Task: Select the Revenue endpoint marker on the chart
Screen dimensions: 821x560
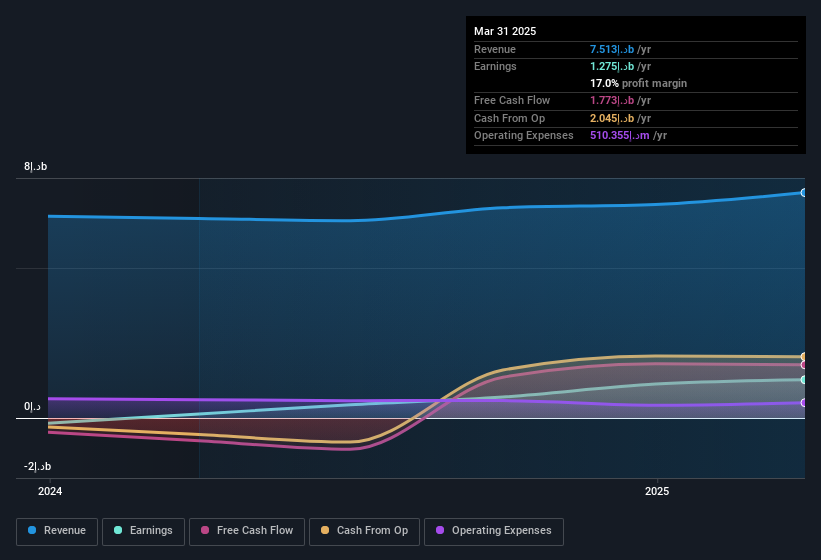Action: 804,193
